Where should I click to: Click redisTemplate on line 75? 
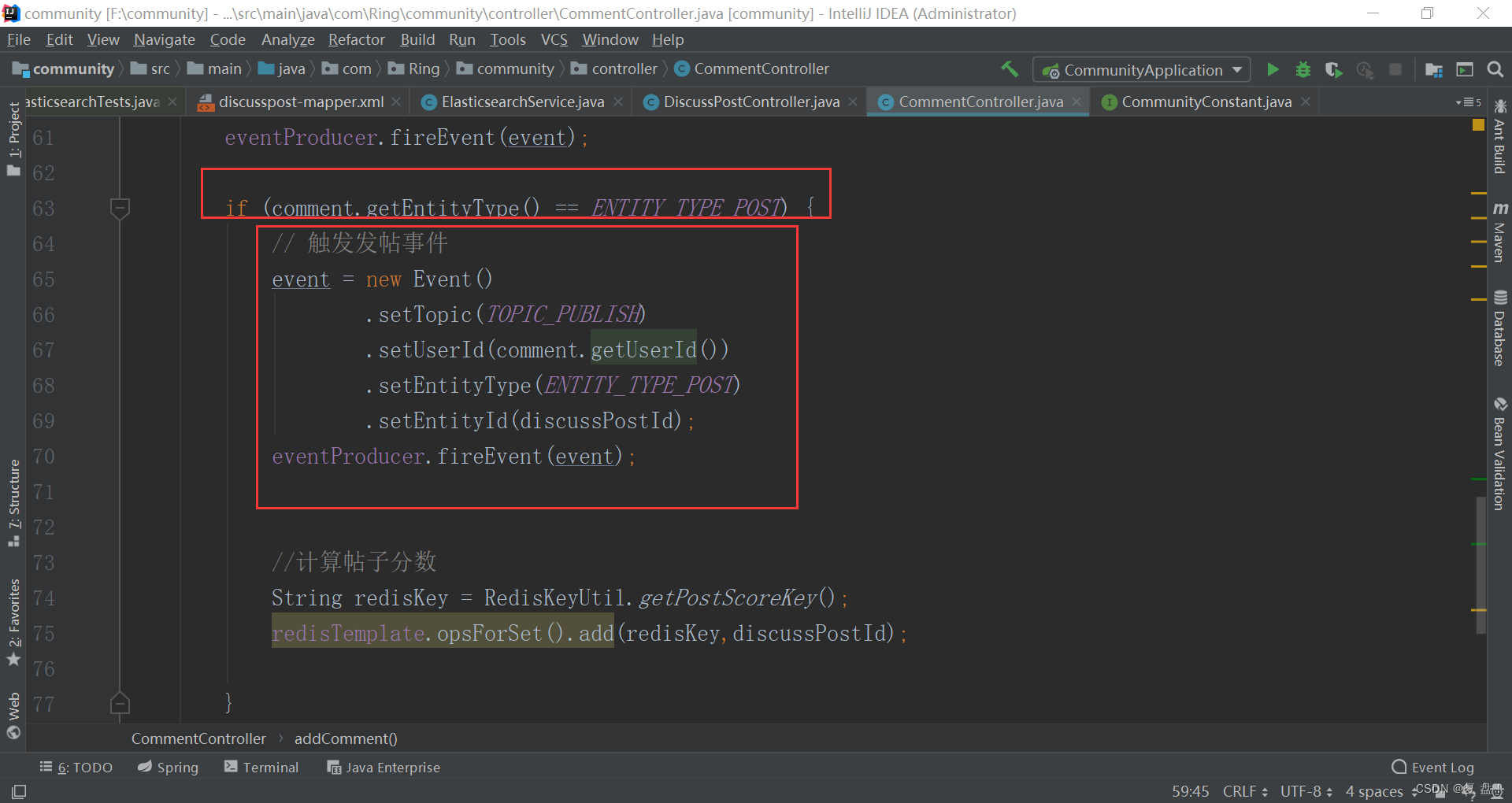348,634
